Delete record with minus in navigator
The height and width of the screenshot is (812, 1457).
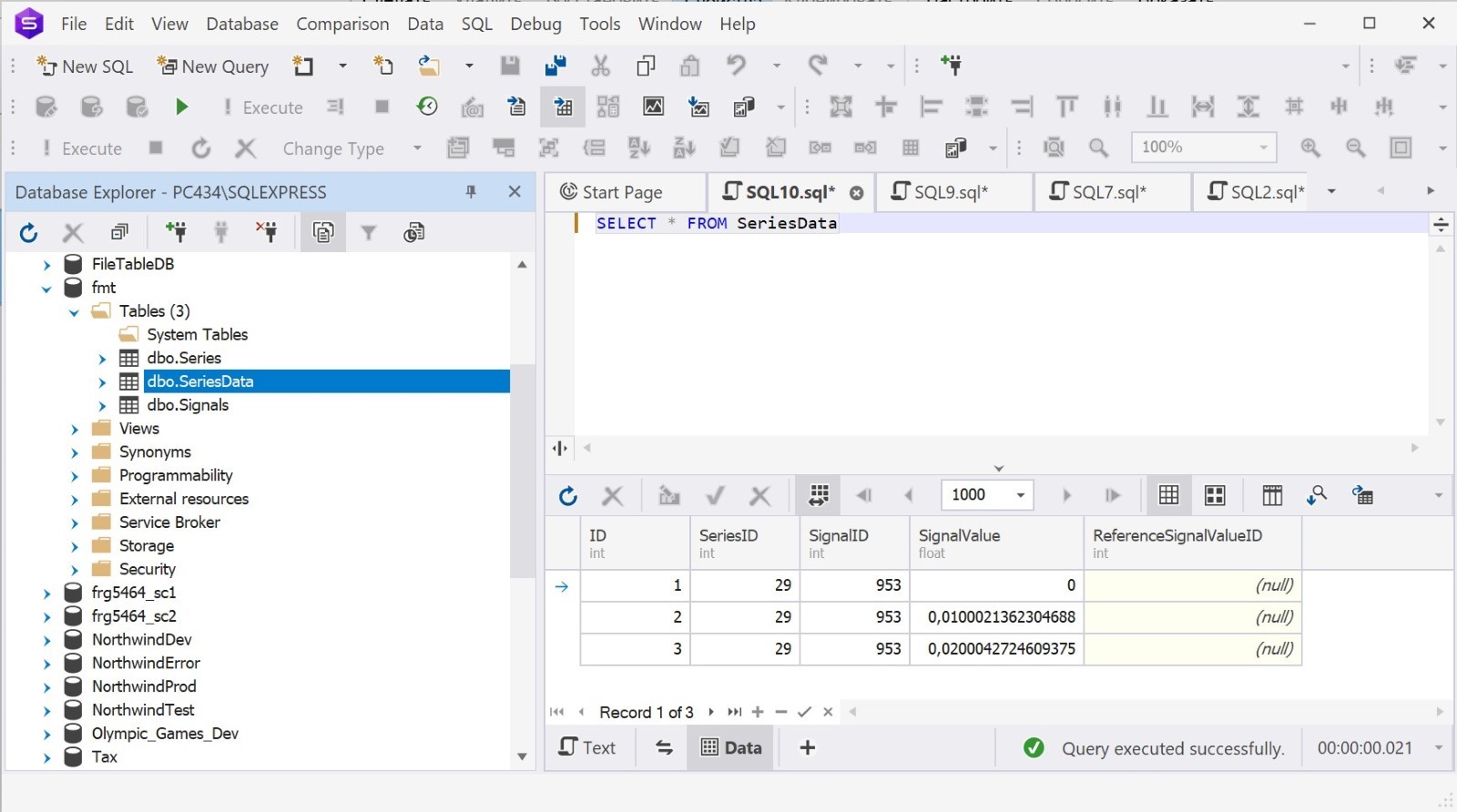(x=781, y=712)
